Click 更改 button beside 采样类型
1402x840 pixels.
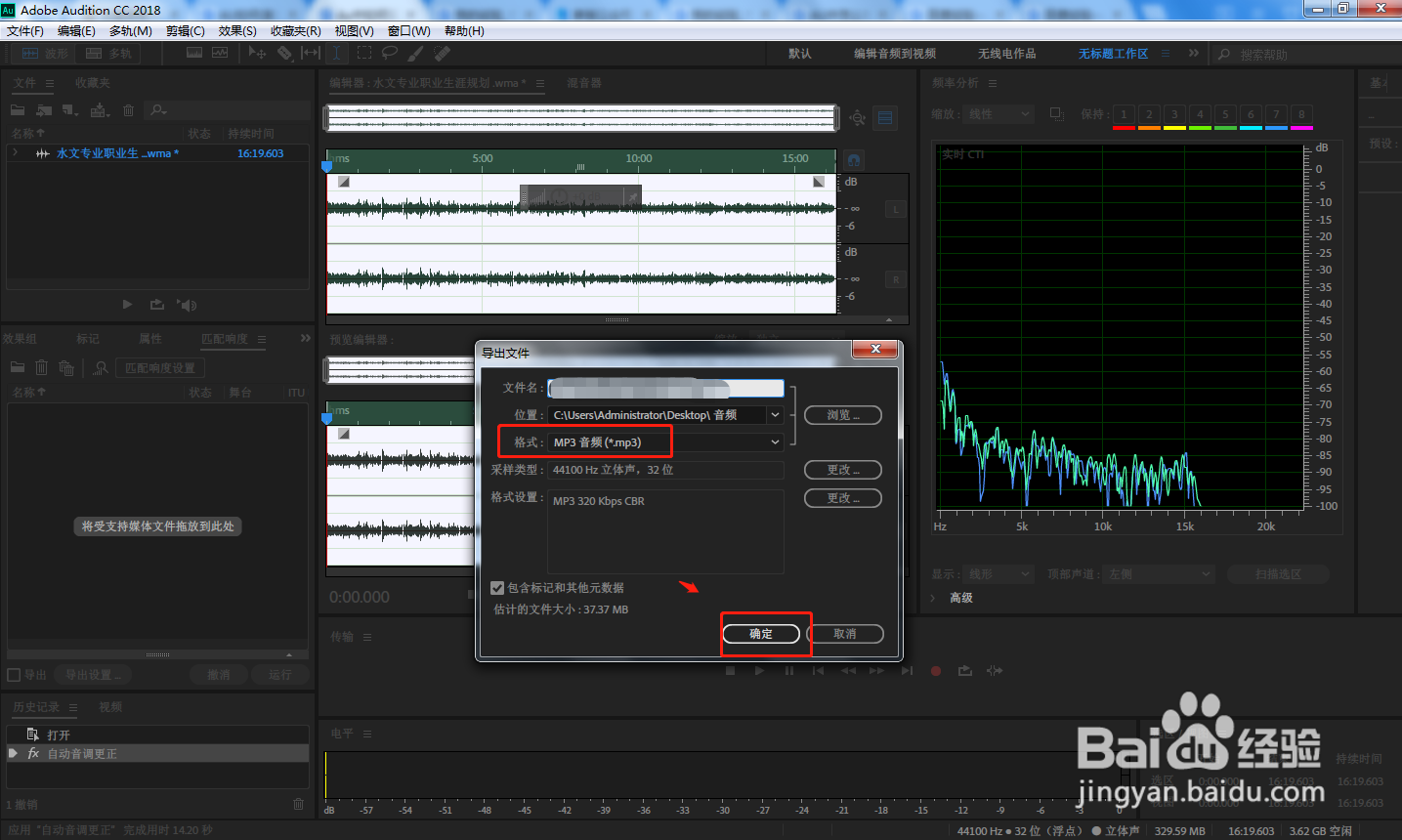point(843,470)
